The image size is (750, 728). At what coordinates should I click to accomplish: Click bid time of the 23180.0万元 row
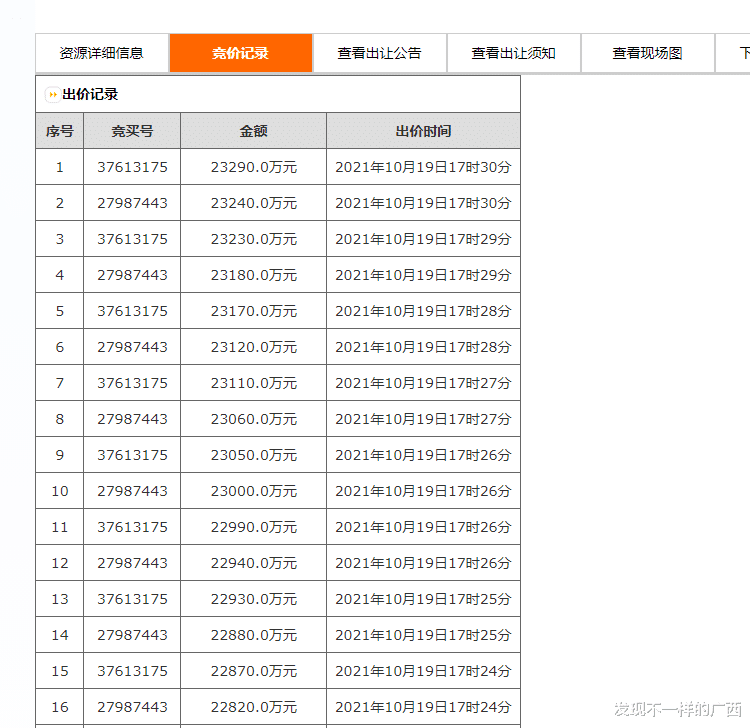click(x=423, y=275)
